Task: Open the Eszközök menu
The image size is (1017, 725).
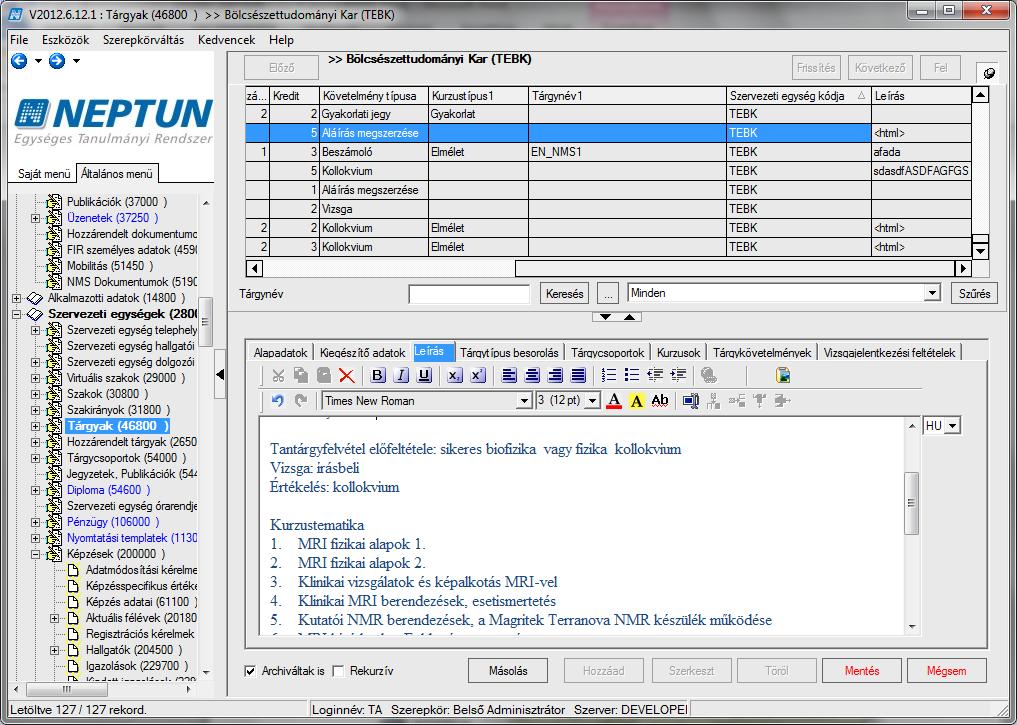Action: coord(66,40)
